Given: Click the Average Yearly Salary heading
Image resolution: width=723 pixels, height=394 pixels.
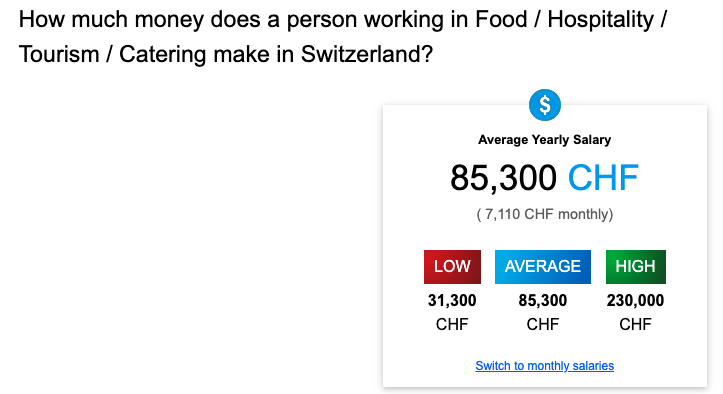Looking at the screenshot, I should (545, 140).
